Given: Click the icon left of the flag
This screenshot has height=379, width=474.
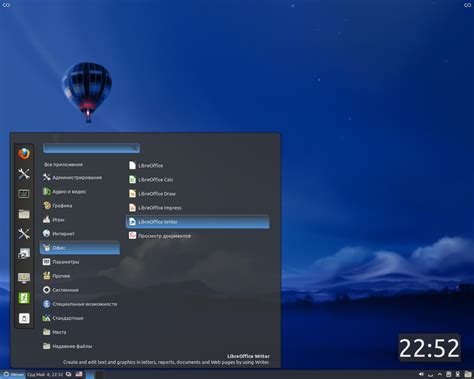Looking at the screenshot, I should pyautogui.click(x=69, y=374).
